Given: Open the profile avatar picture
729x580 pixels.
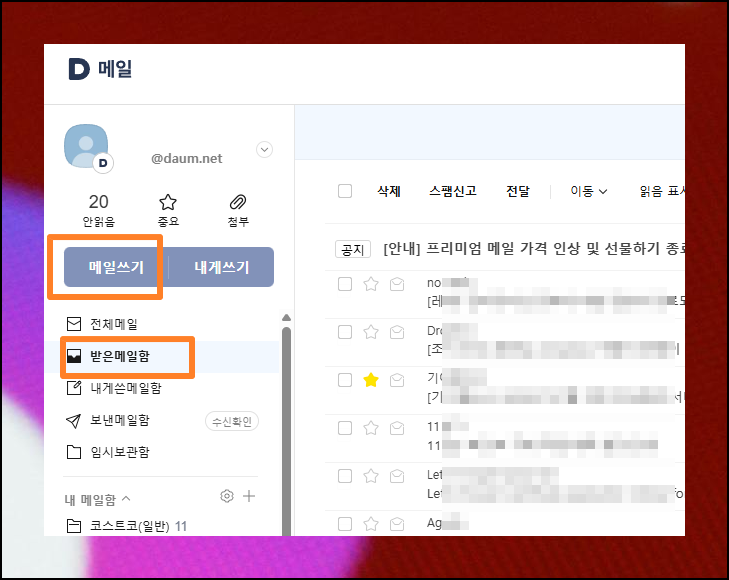Looking at the screenshot, I should (x=86, y=146).
